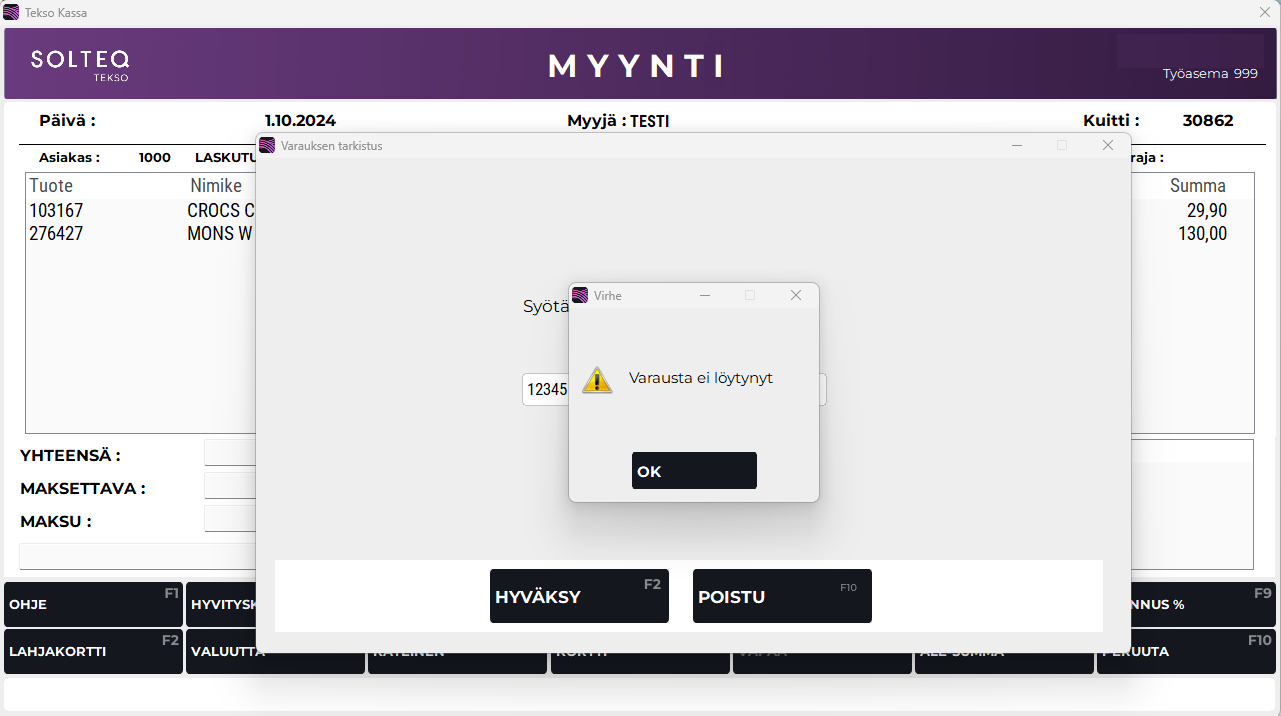Image resolution: width=1281 pixels, height=716 pixels.
Task: Select product row 103167 CROCS
Action: (x=140, y=211)
